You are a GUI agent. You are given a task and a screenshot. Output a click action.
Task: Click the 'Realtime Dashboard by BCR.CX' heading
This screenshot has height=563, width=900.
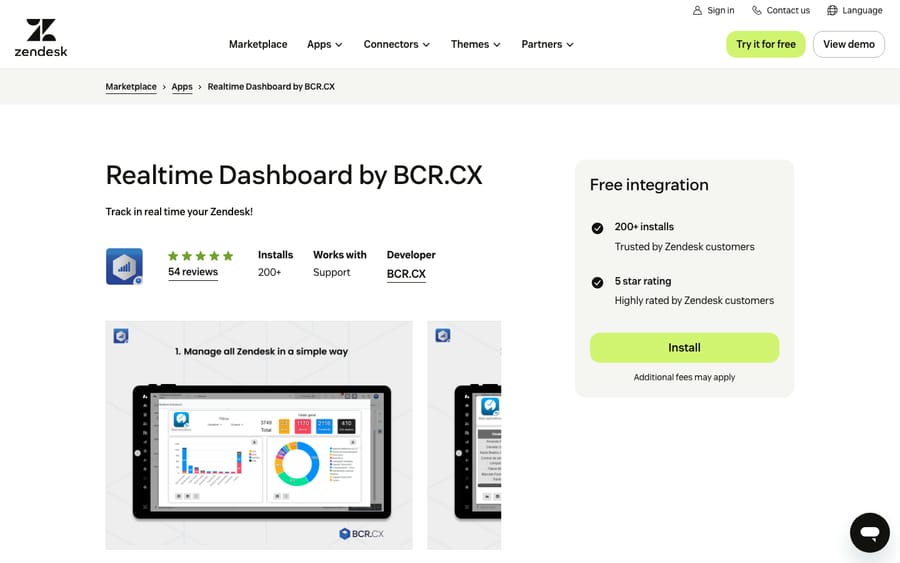coord(294,175)
